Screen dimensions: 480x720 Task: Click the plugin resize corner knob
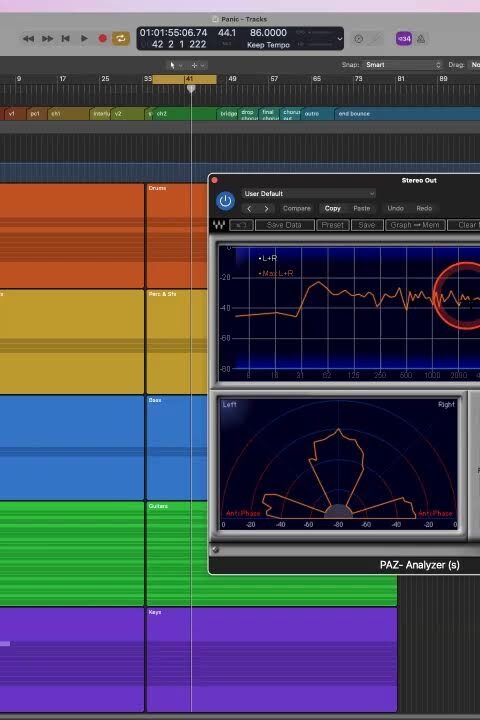pyautogui.click(x=215, y=549)
